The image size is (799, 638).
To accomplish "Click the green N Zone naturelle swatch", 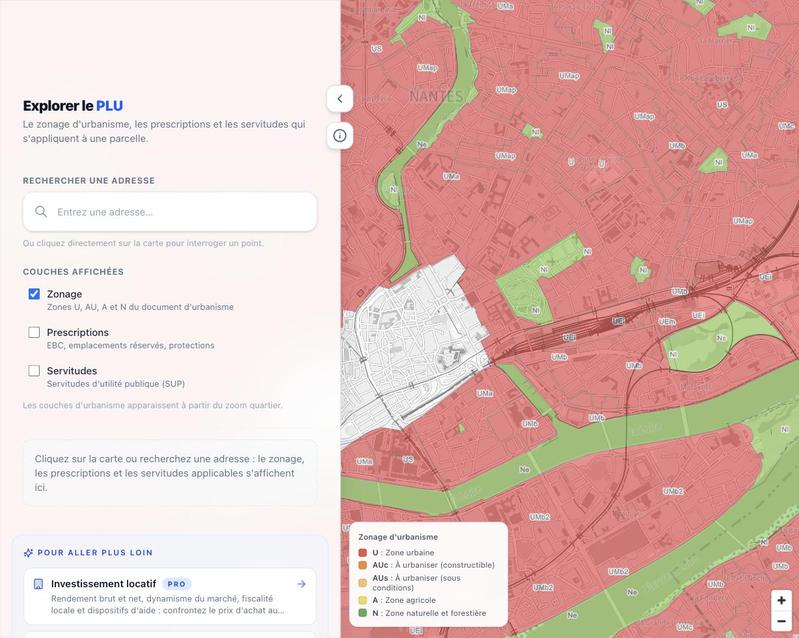I will (363, 613).
